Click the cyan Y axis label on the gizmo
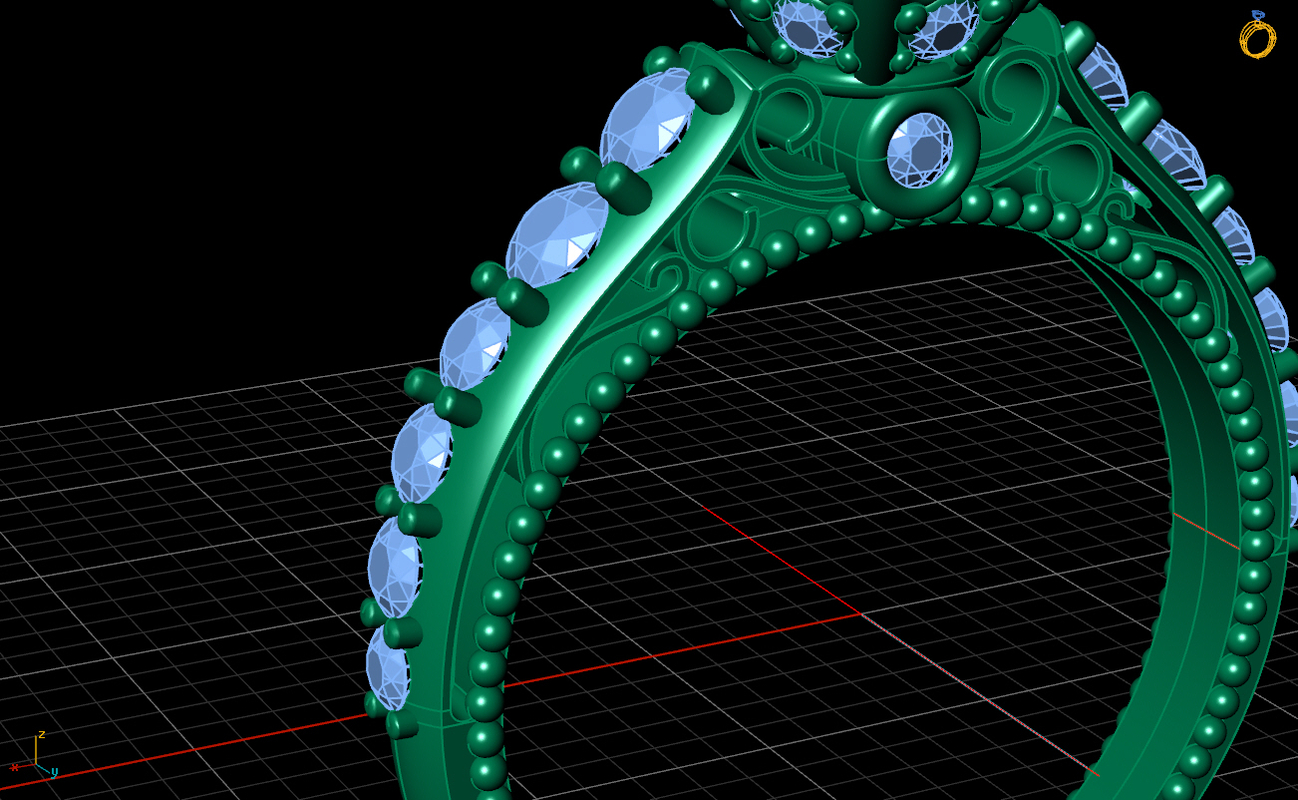1298x800 pixels. pyautogui.click(x=55, y=772)
